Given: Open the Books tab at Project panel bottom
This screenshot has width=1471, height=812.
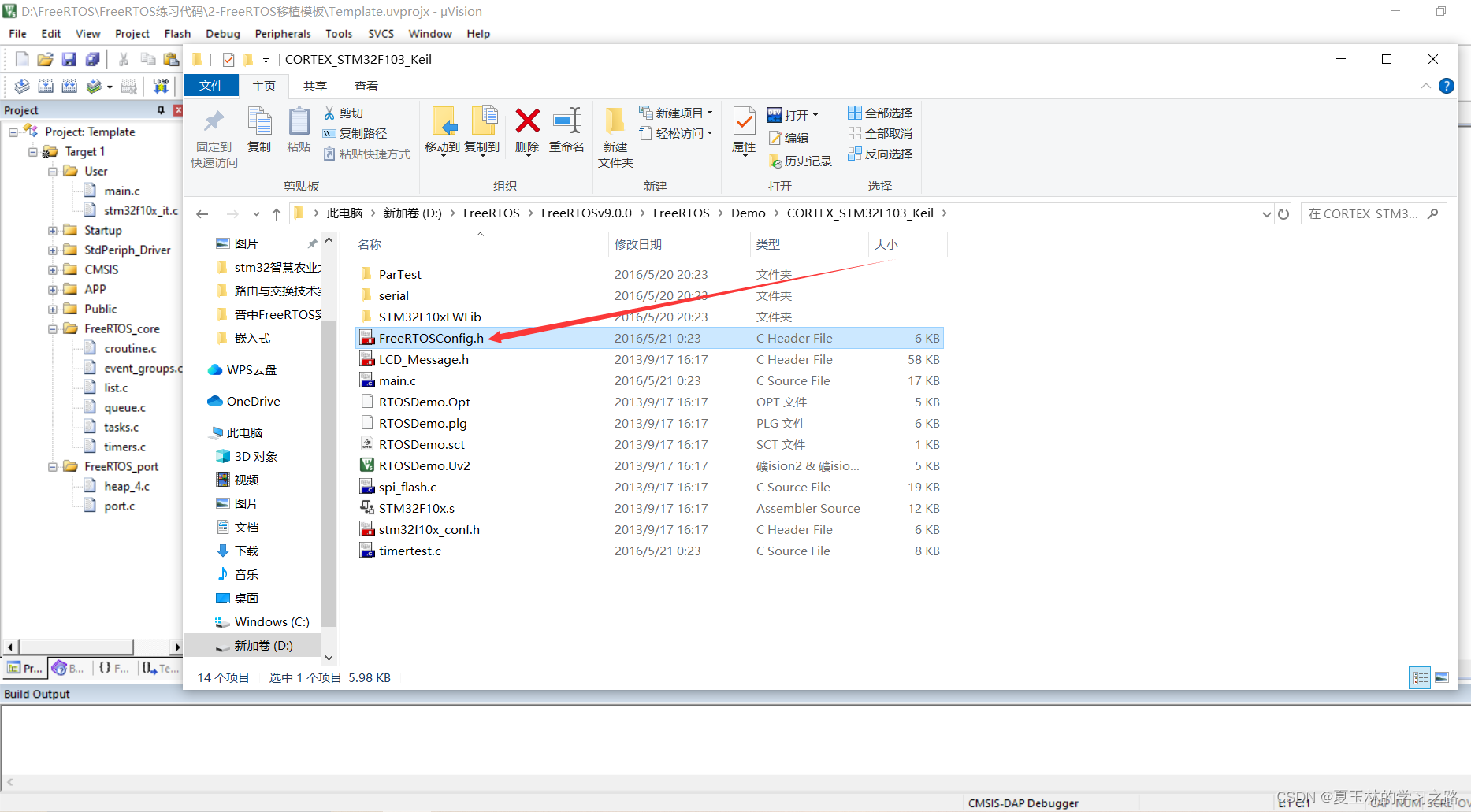Looking at the screenshot, I should (69, 668).
